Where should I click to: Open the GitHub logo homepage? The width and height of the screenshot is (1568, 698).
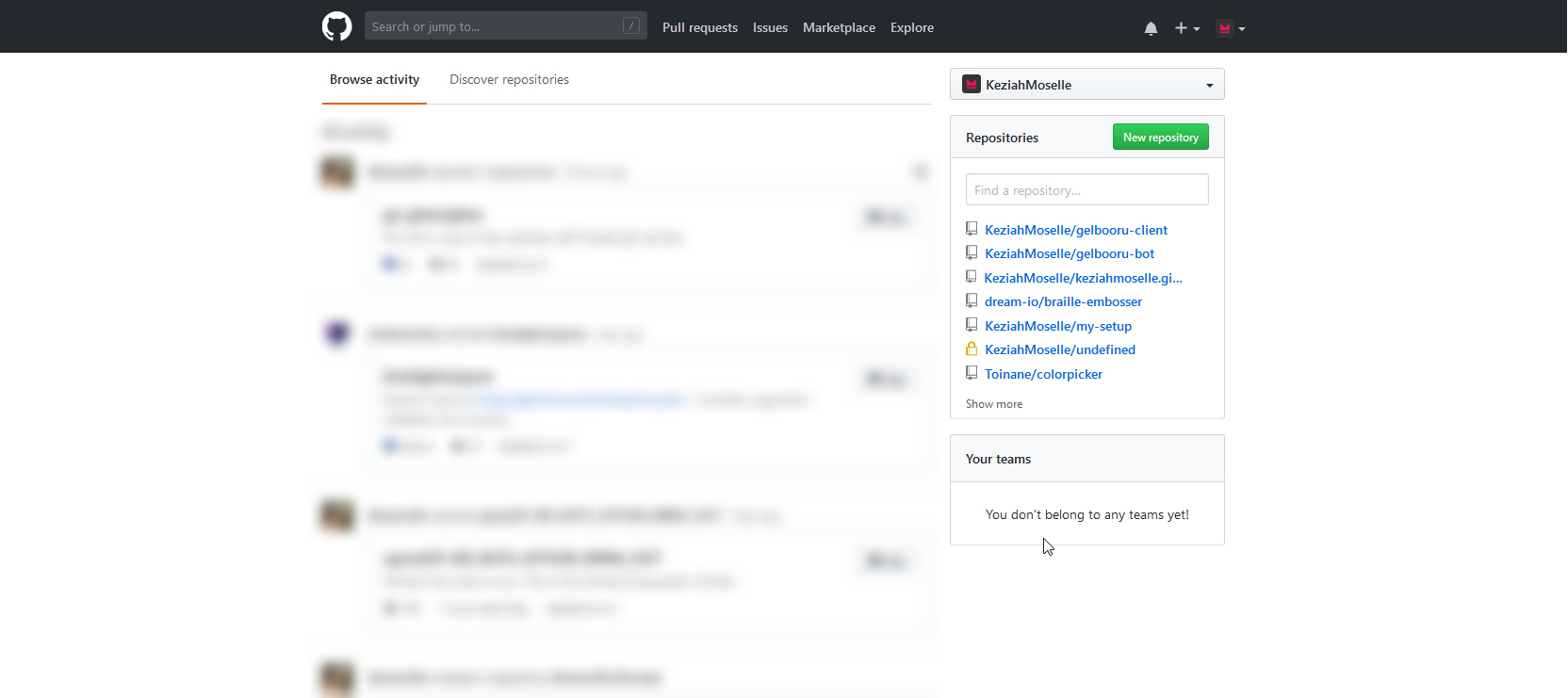tap(336, 26)
